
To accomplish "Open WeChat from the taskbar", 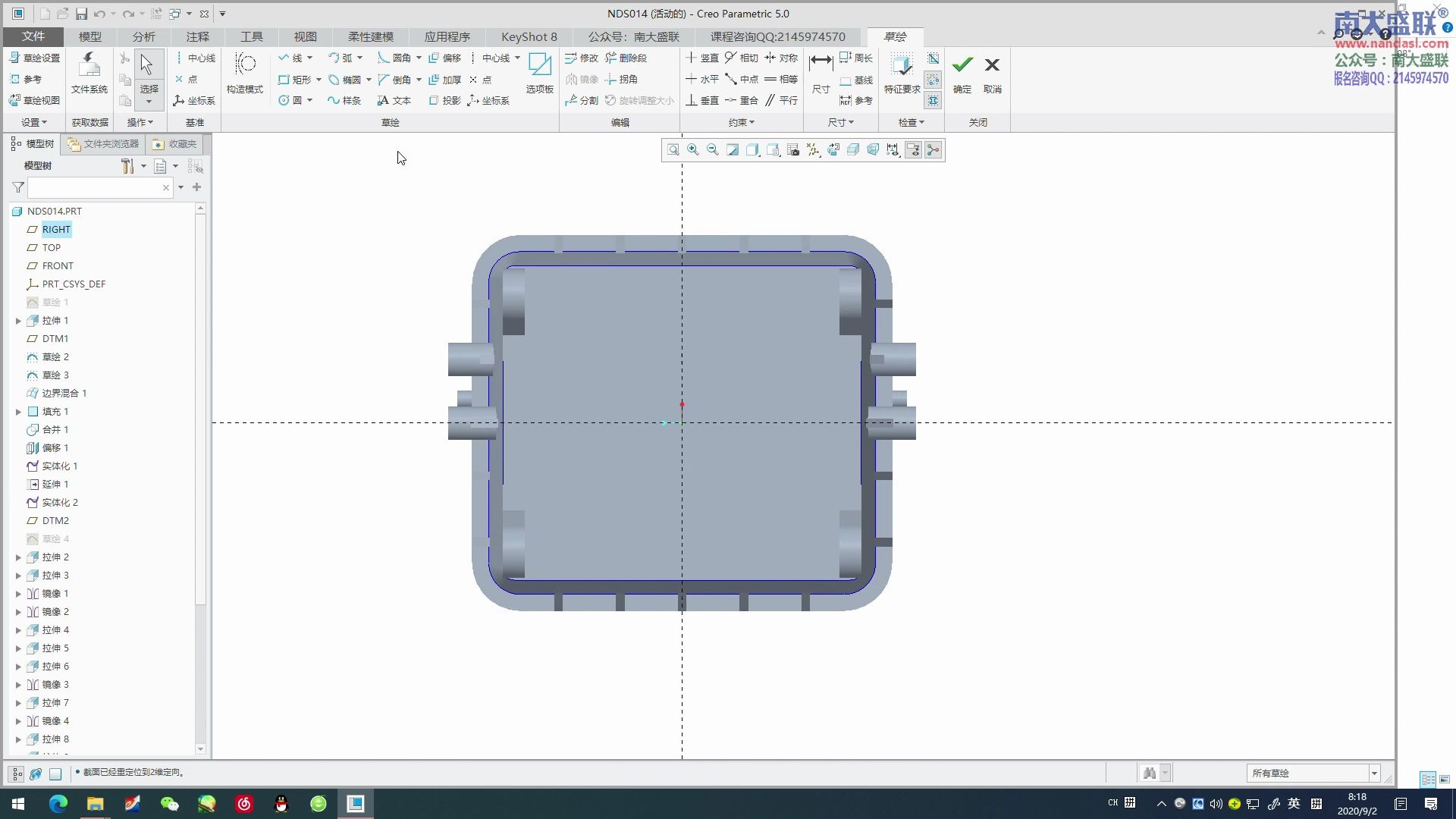I will pyautogui.click(x=169, y=803).
